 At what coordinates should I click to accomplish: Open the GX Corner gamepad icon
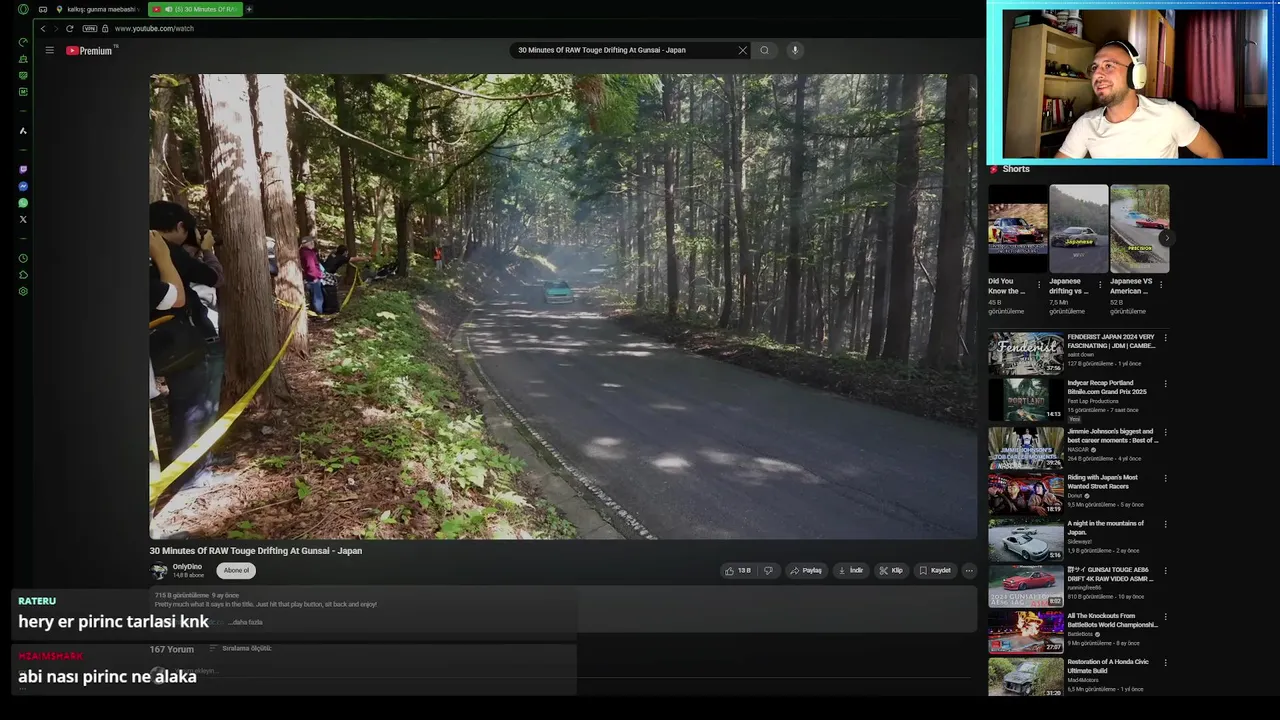(x=42, y=9)
